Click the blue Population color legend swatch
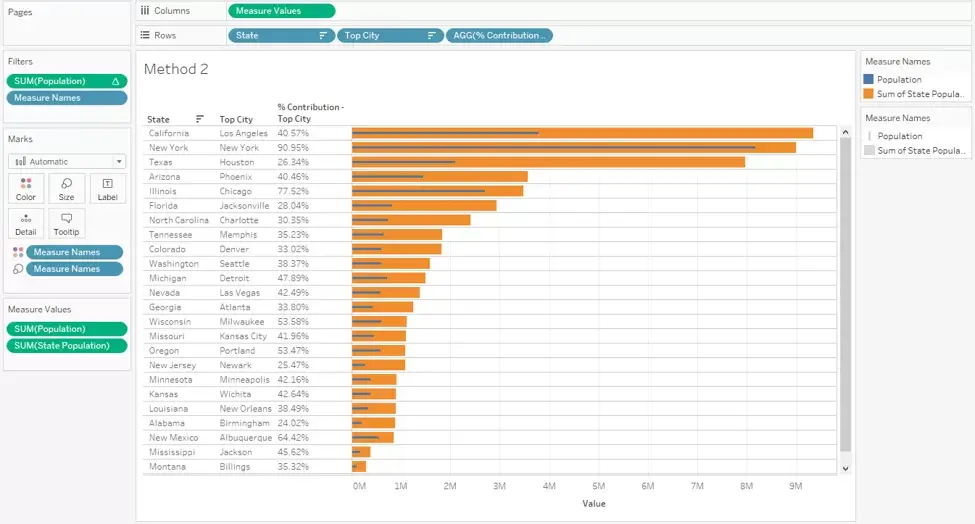This screenshot has width=975, height=524. coord(869,79)
